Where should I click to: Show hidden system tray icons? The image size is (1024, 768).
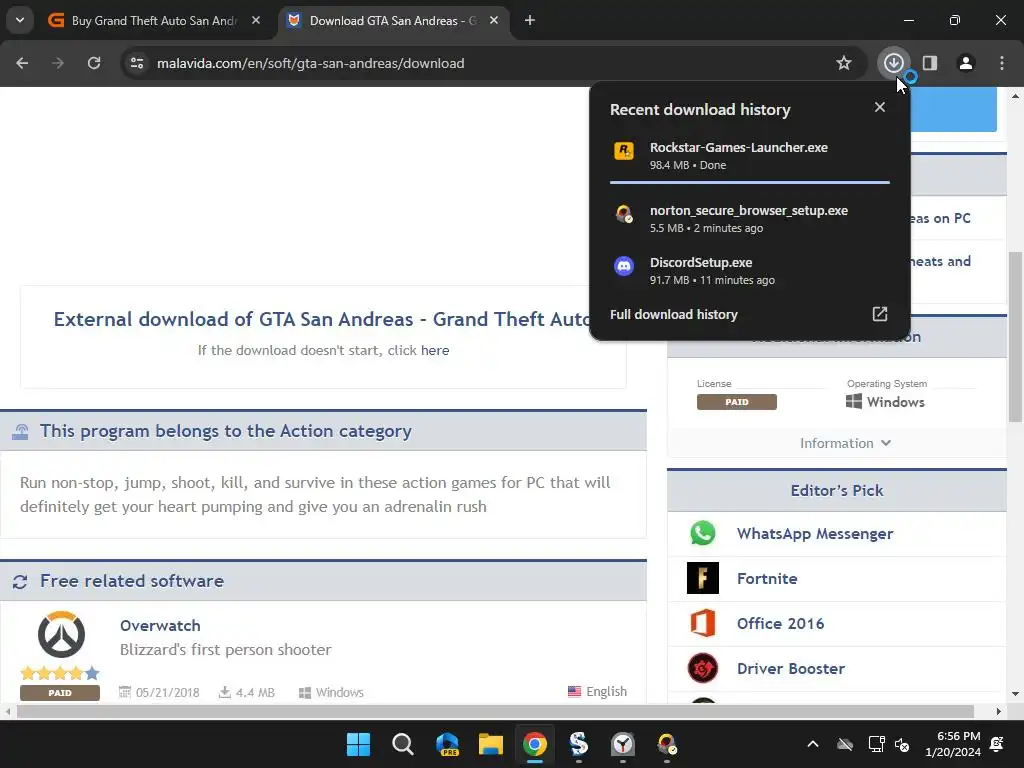(812, 744)
